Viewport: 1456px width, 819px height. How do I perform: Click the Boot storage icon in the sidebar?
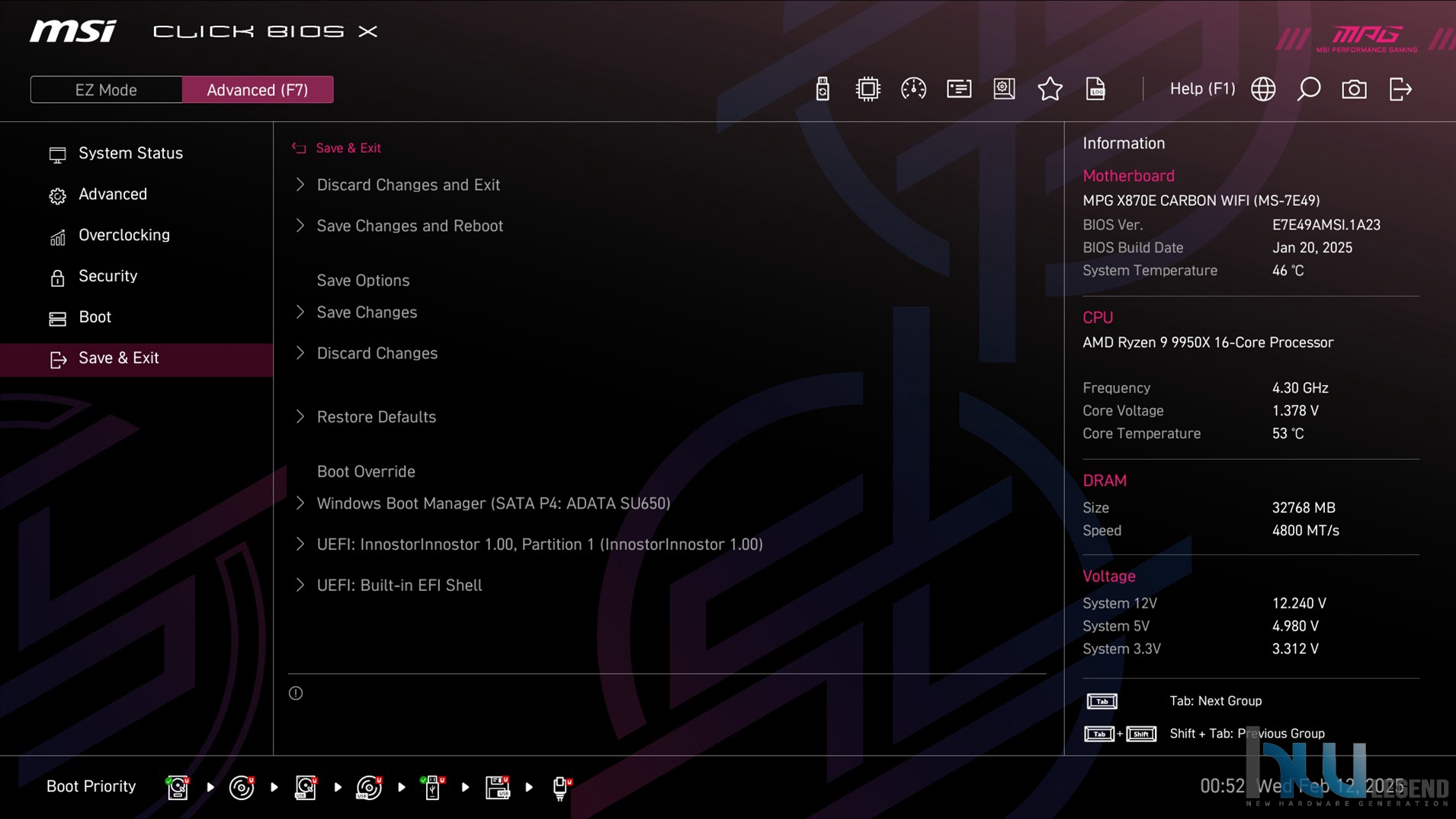point(57,319)
